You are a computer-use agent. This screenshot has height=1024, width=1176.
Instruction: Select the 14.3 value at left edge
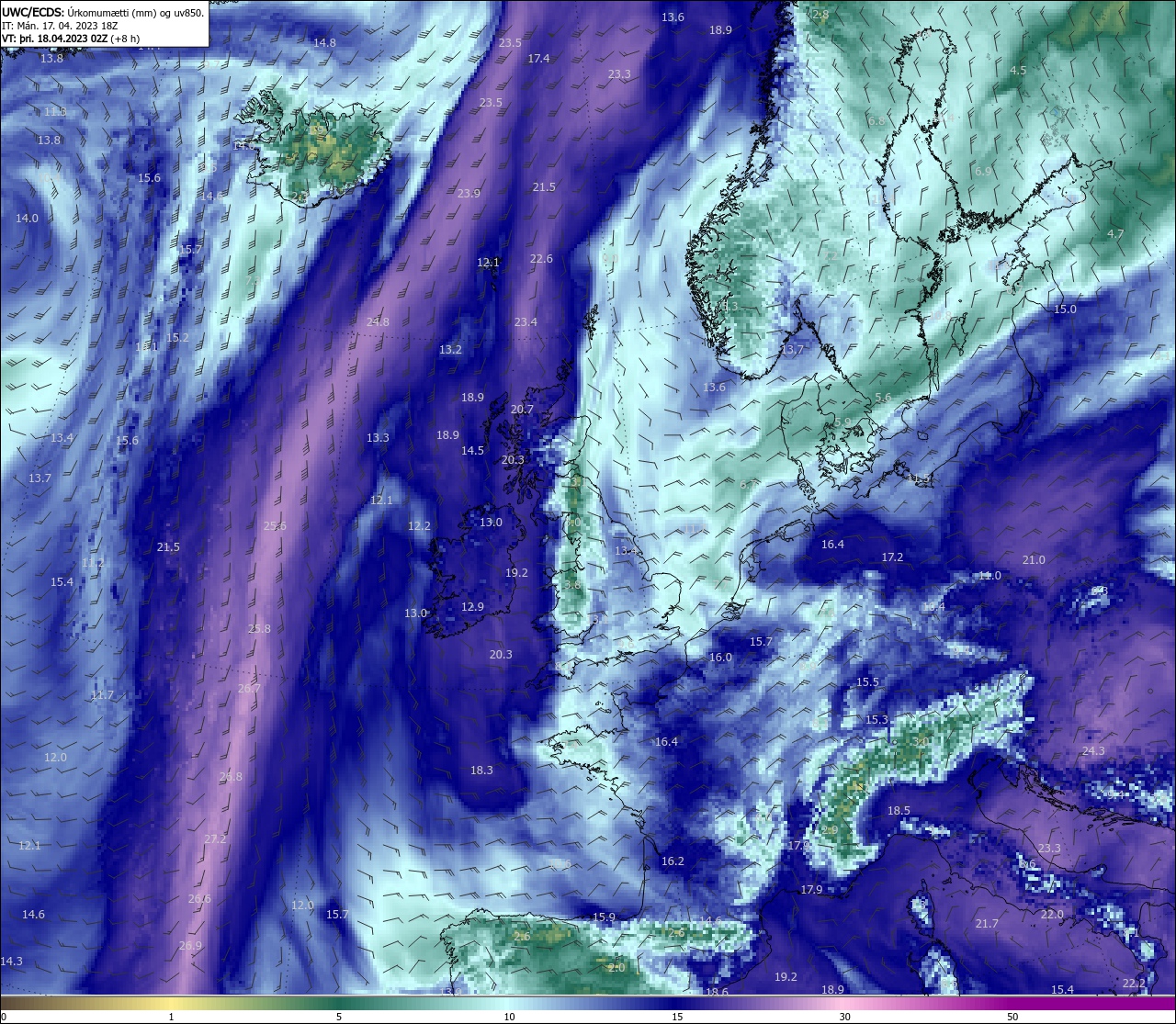point(11,961)
